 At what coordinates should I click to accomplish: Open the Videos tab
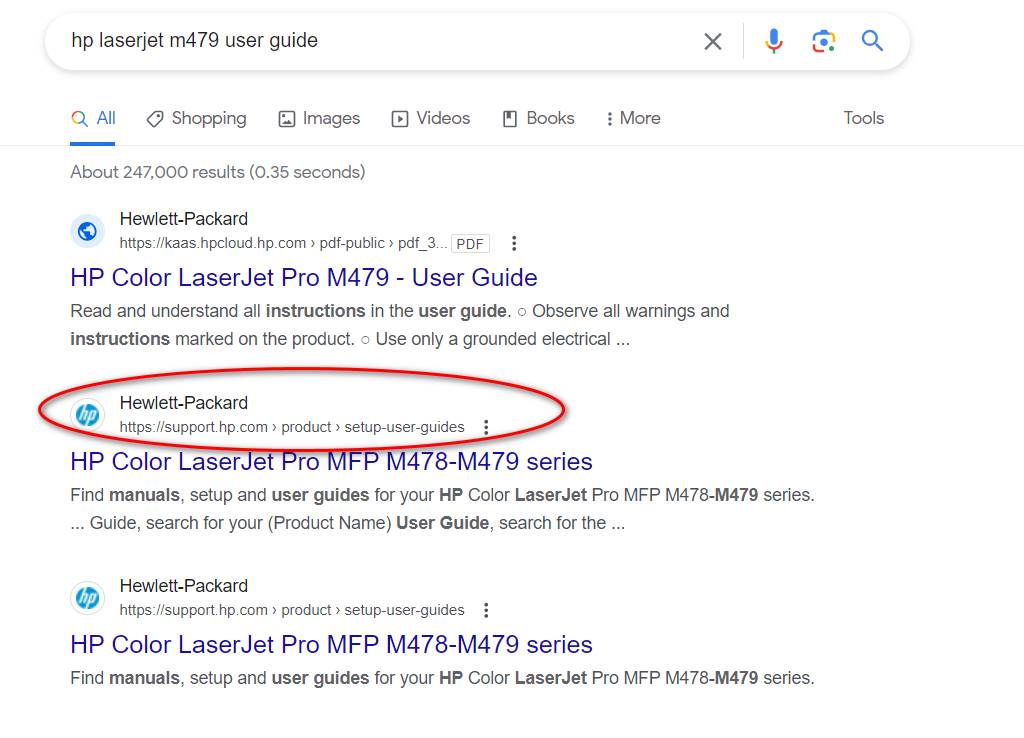(x=430, y=118)
